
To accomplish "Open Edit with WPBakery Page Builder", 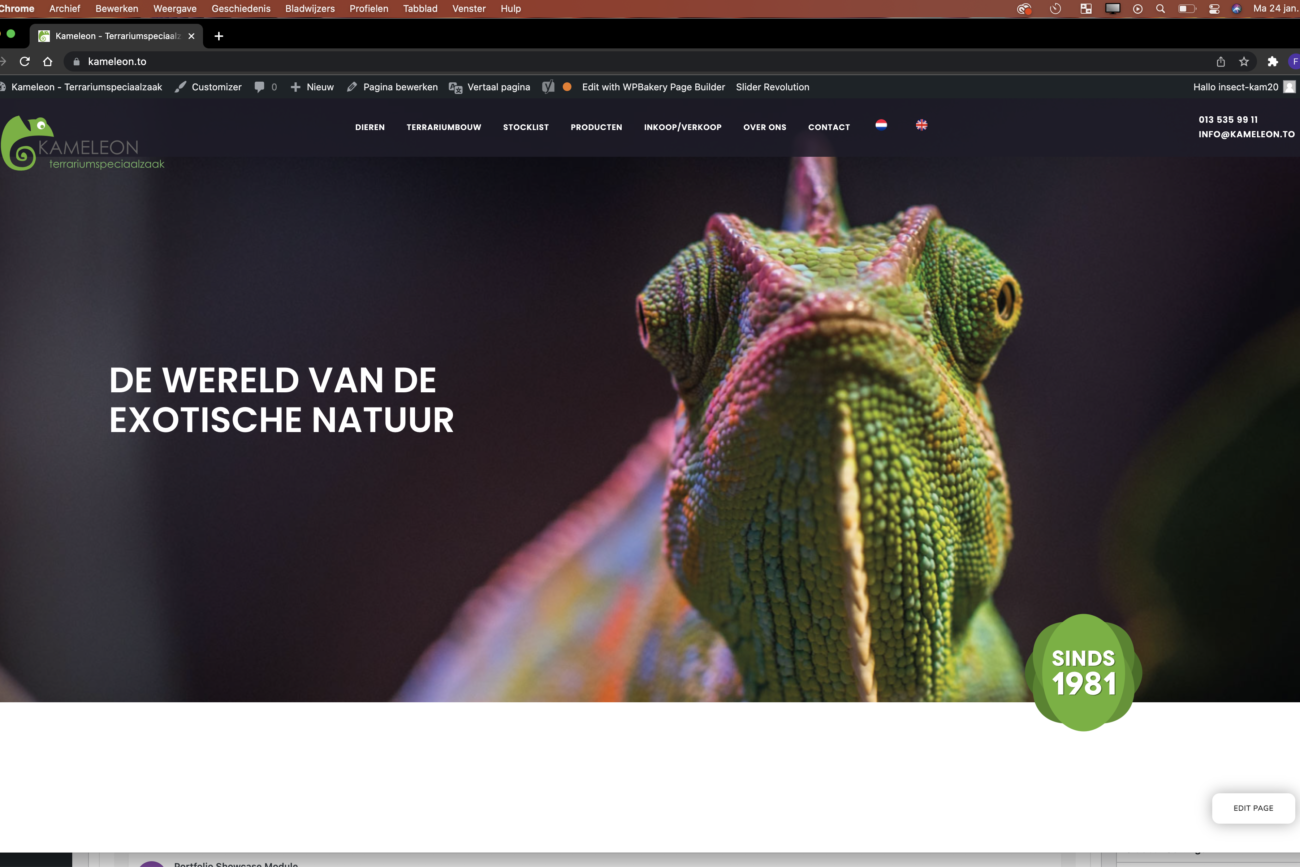I will 653,87.
